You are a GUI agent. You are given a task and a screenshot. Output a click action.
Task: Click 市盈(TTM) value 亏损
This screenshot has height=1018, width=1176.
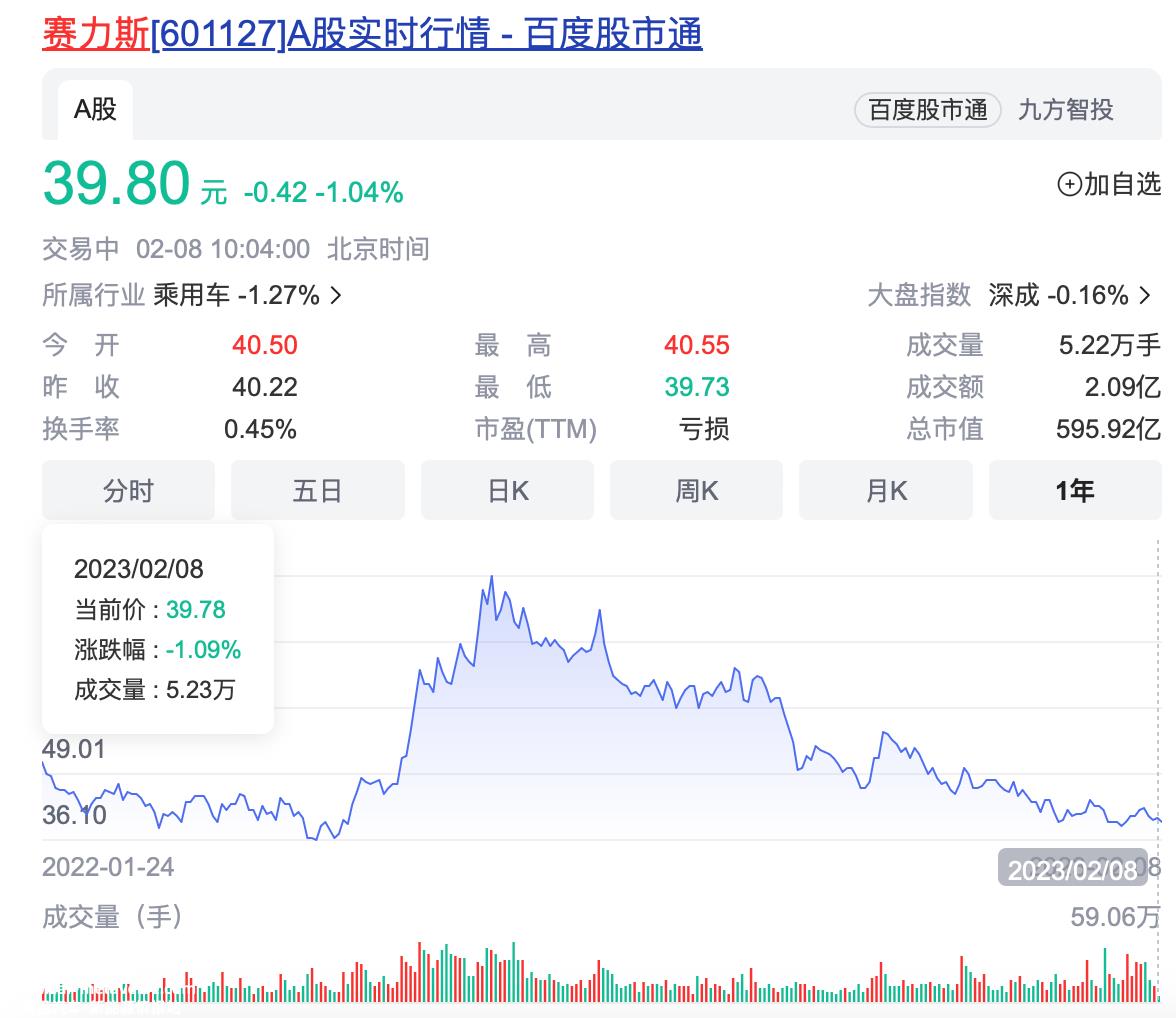tap(704, 429)
